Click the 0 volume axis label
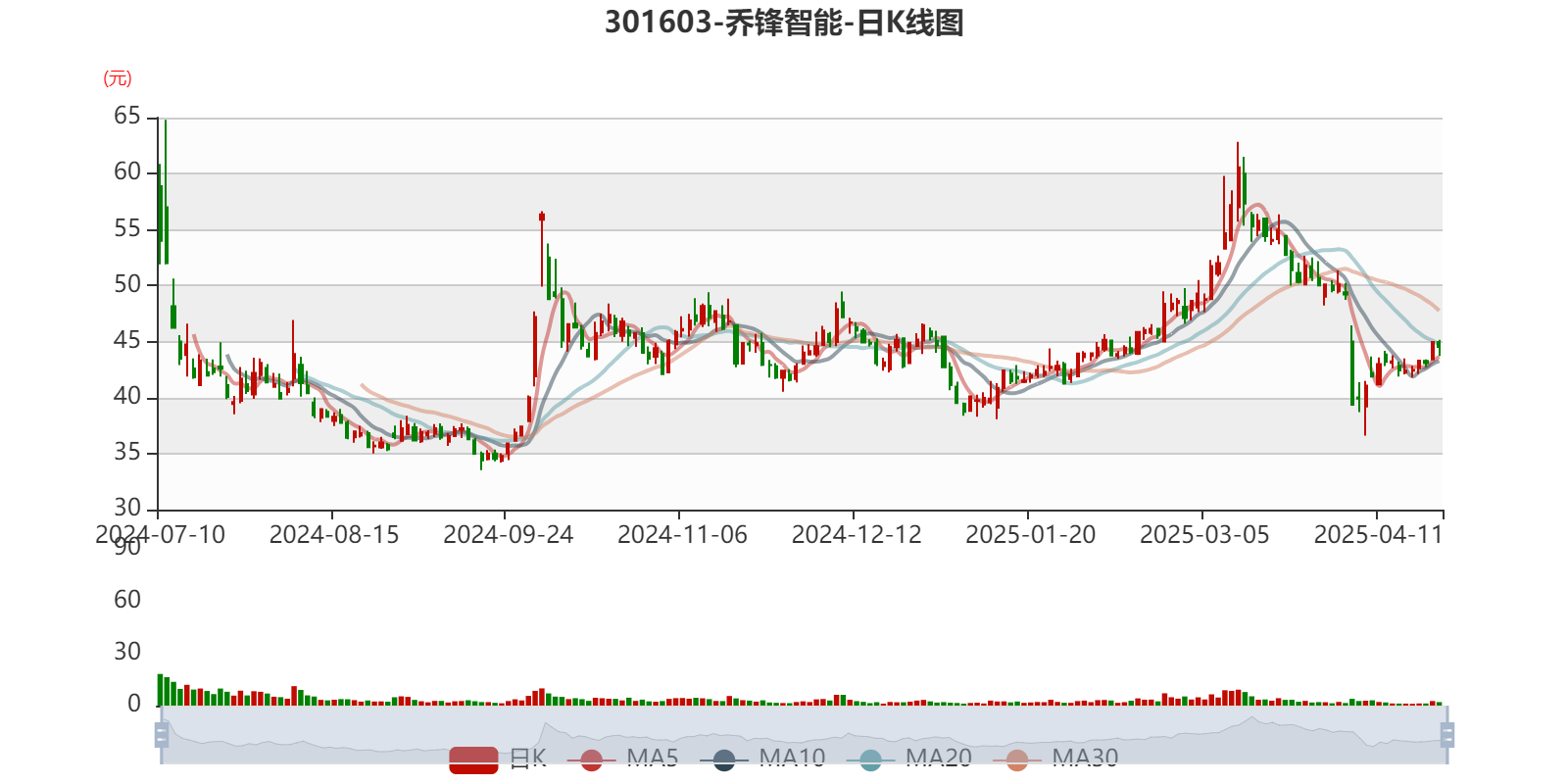Screen dimensions: 1568x784 (134, 704)
